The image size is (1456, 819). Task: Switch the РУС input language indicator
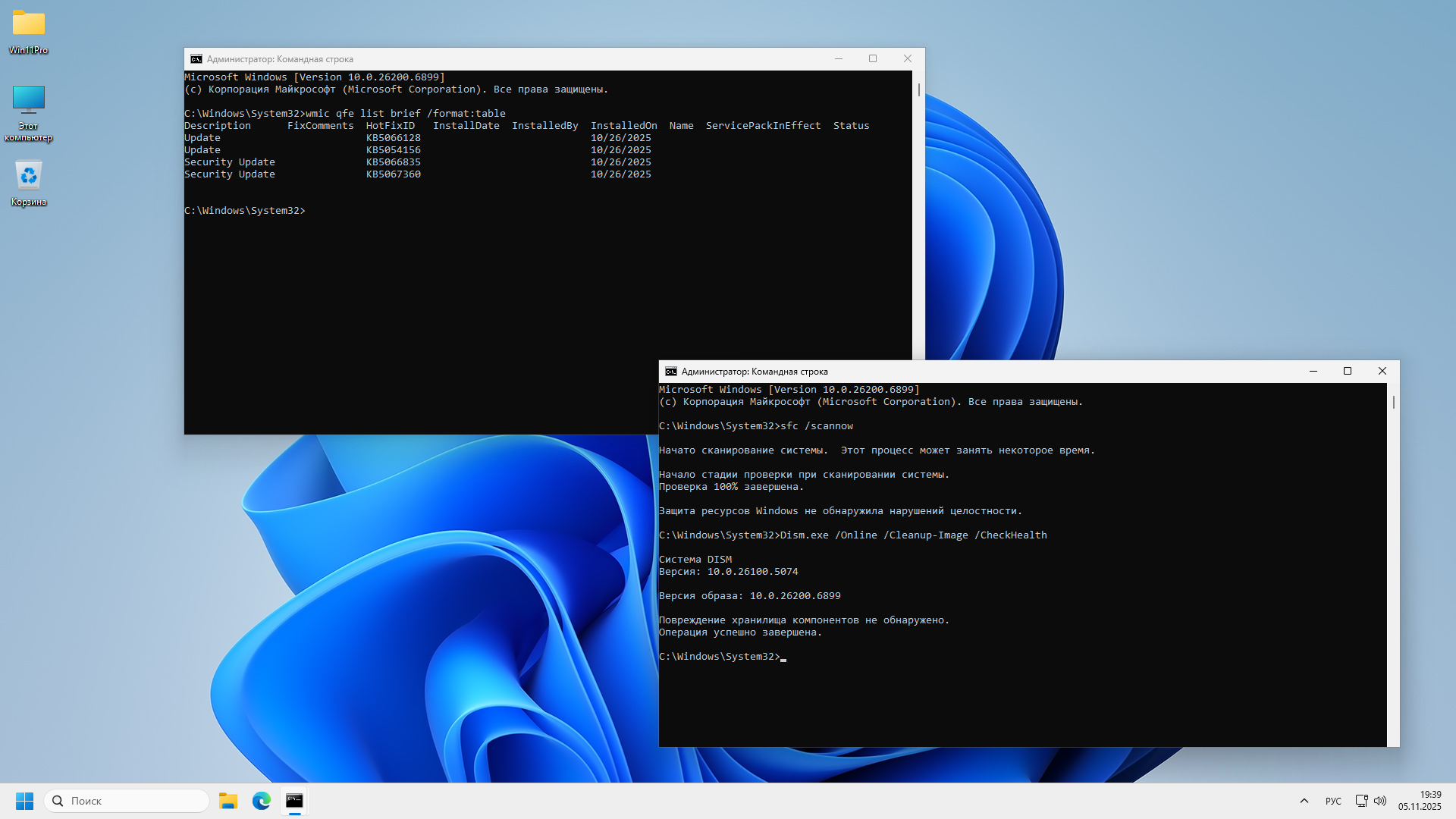(1333, 801)
